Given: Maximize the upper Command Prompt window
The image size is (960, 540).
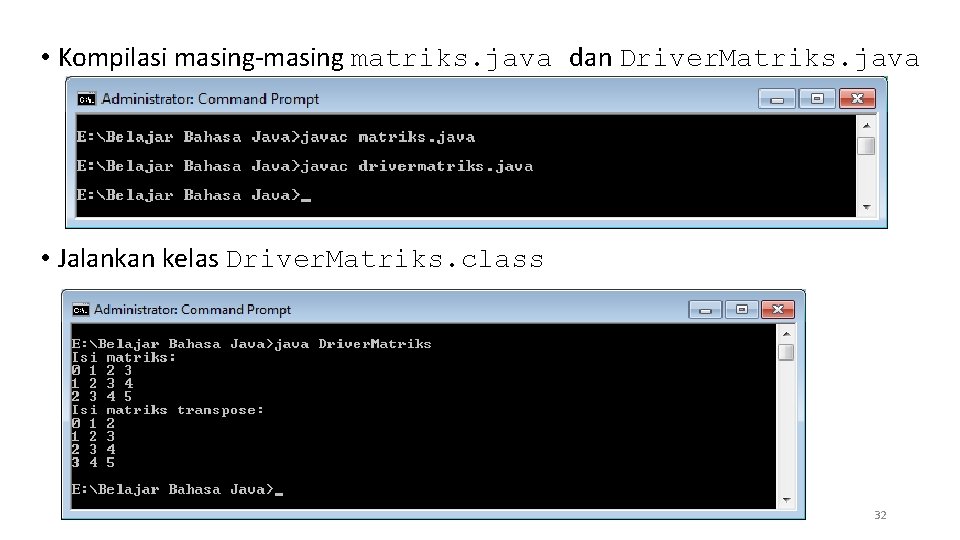Looking at the screenshot, I should (817, 99).
